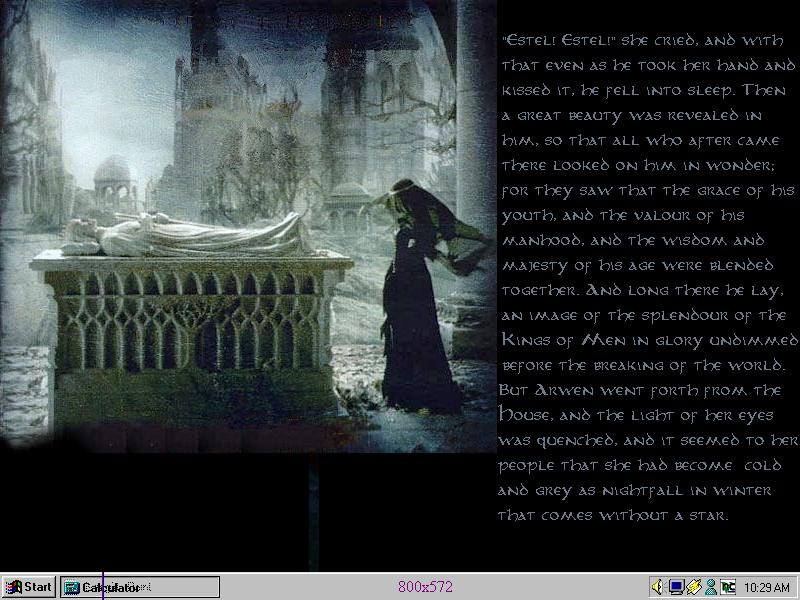
Task: Click the line "that comes without a star."
Action: pos(613,515)
